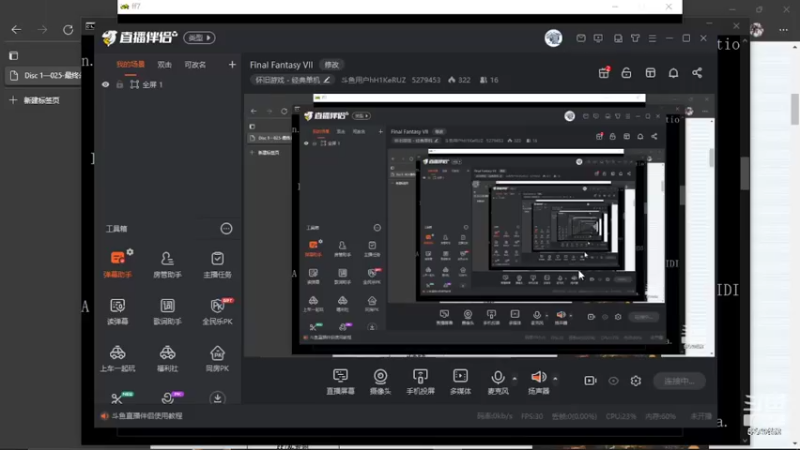Viewport: 800px width, 450px height.
Task: Expand speaker options arrow
Action: (555, 379)
